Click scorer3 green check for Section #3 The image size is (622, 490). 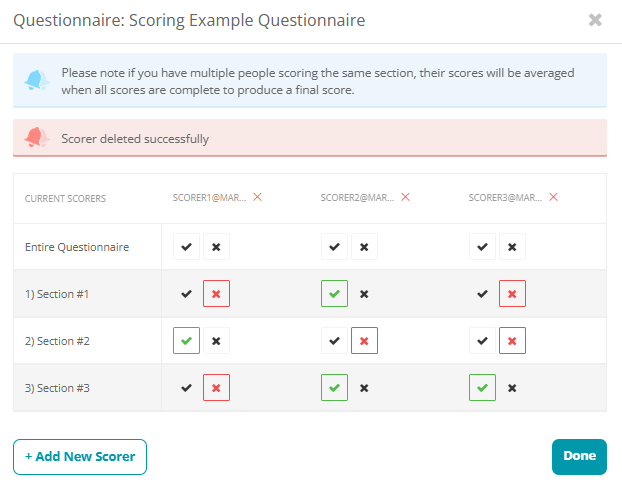482,388
